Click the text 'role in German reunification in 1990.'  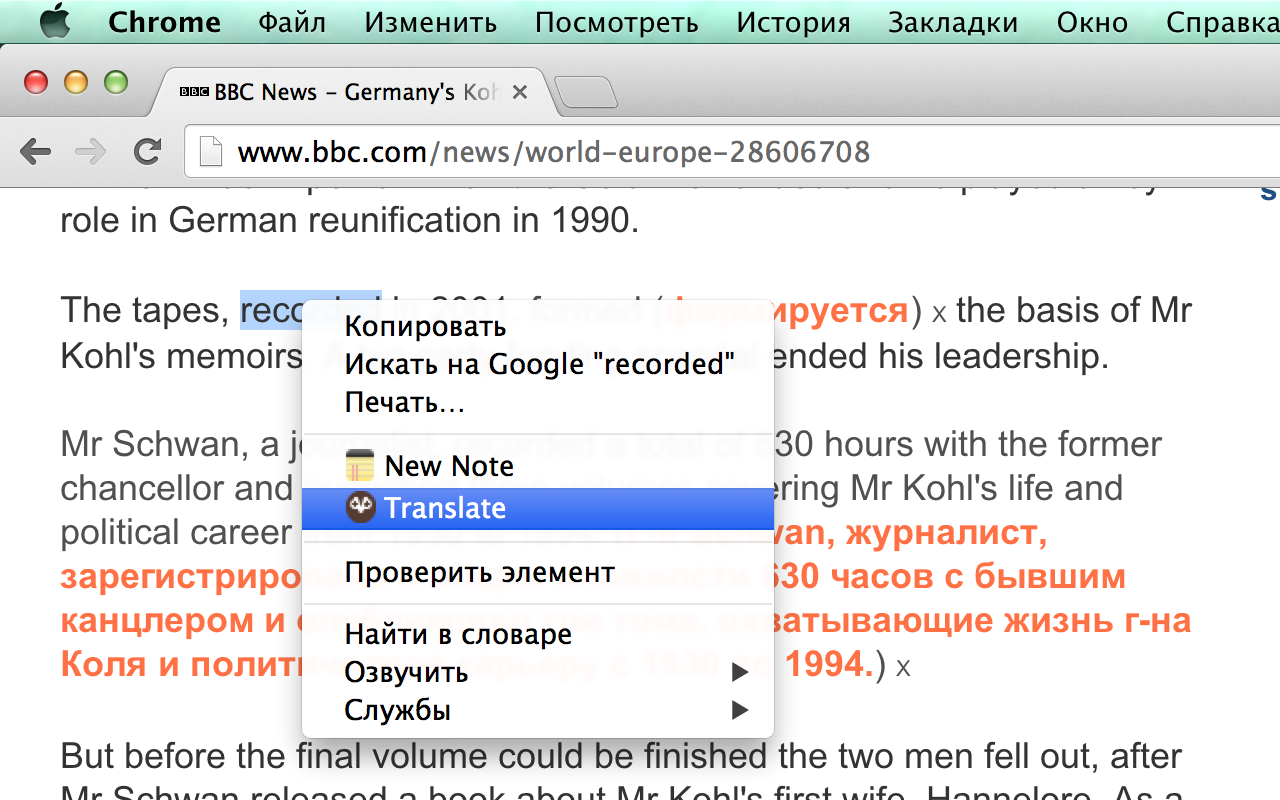350,220
